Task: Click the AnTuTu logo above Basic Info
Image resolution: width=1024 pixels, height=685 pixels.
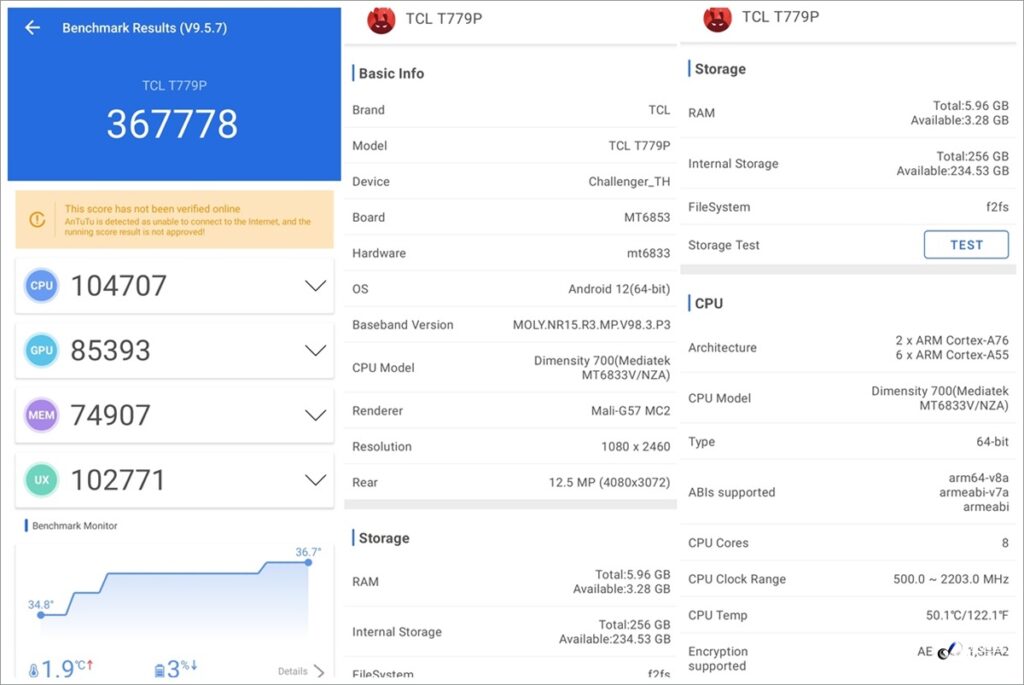Action: [381, 19]
